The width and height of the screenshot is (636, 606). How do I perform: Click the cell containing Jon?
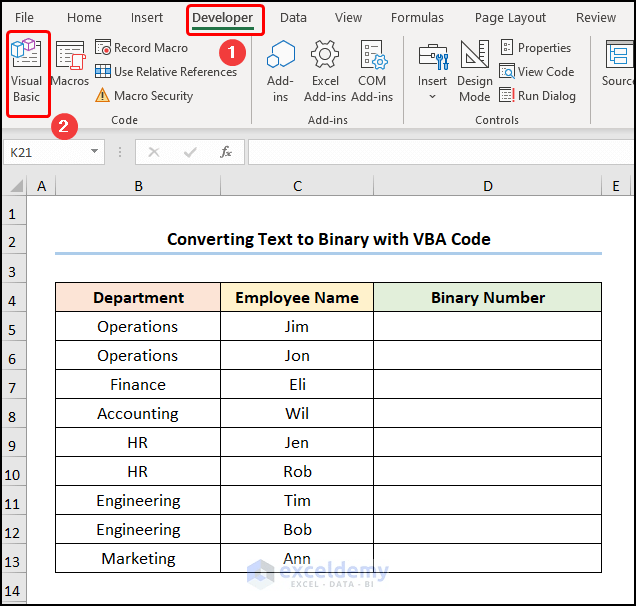(x=297, y=355)
